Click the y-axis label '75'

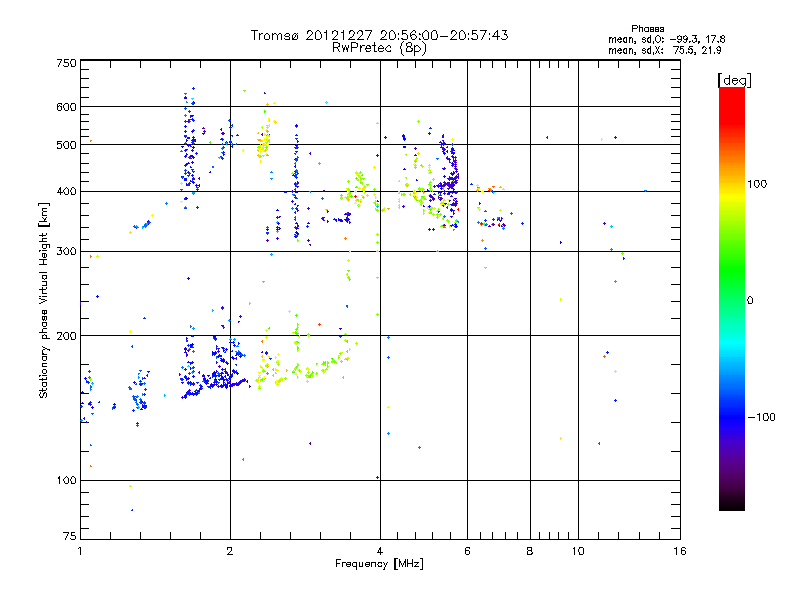[x=70, y=536]
